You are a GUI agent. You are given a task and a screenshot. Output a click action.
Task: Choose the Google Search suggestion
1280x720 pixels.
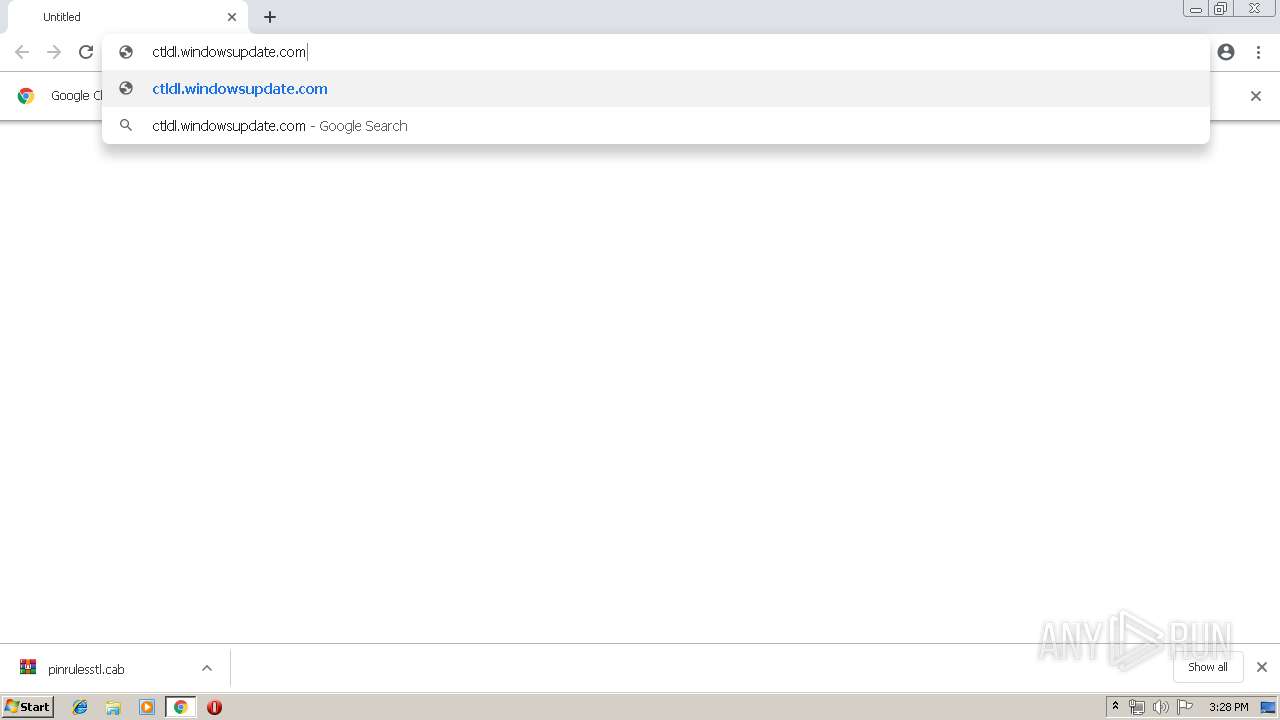(x=656, y=126)
